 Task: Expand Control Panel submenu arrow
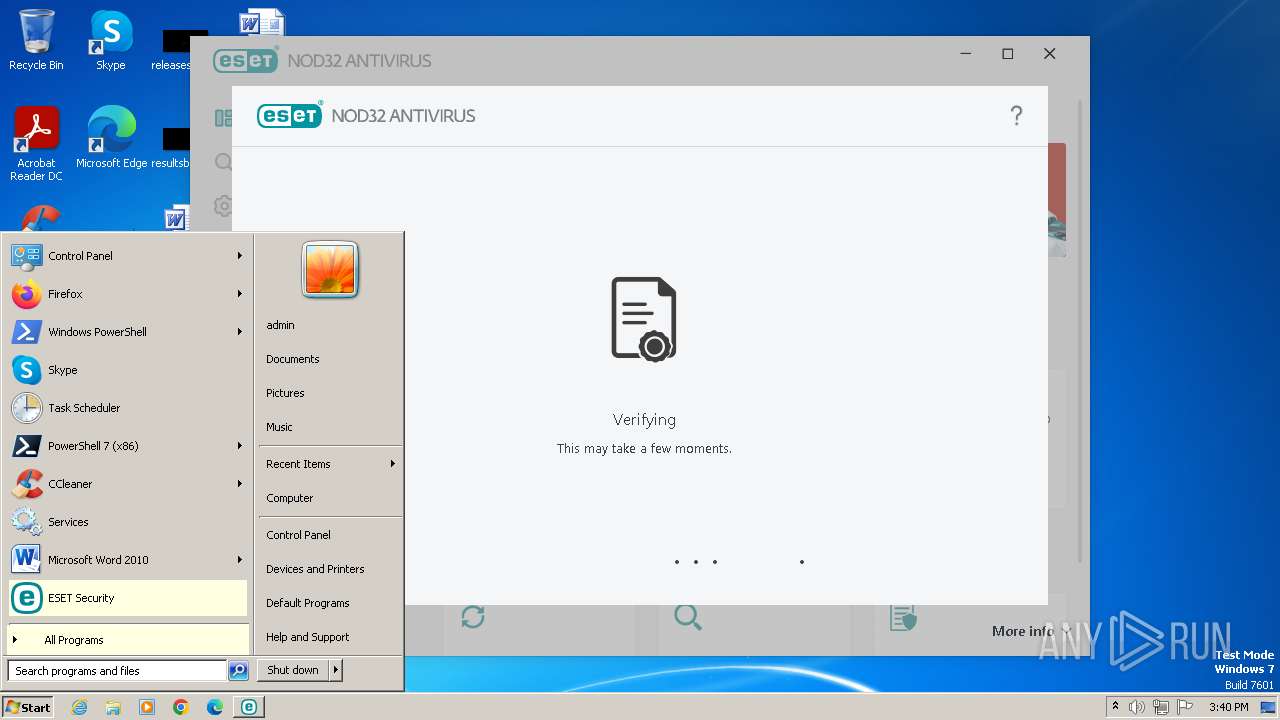240,256
